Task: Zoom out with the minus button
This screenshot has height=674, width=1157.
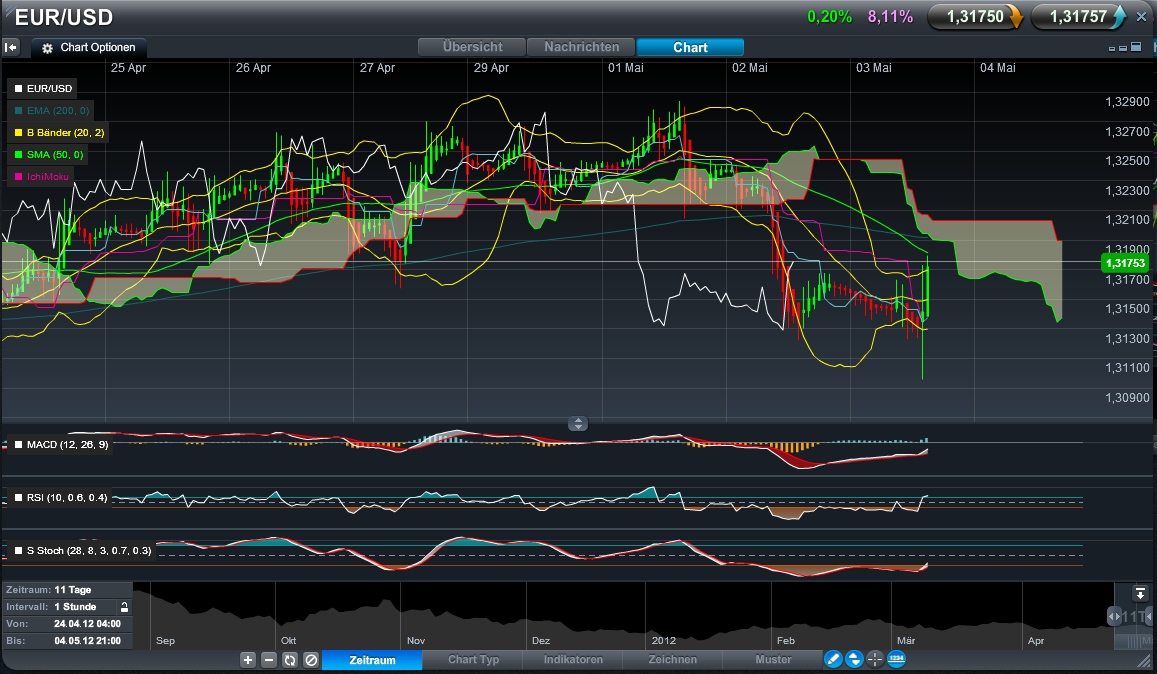Action: (x=269, y=660)
